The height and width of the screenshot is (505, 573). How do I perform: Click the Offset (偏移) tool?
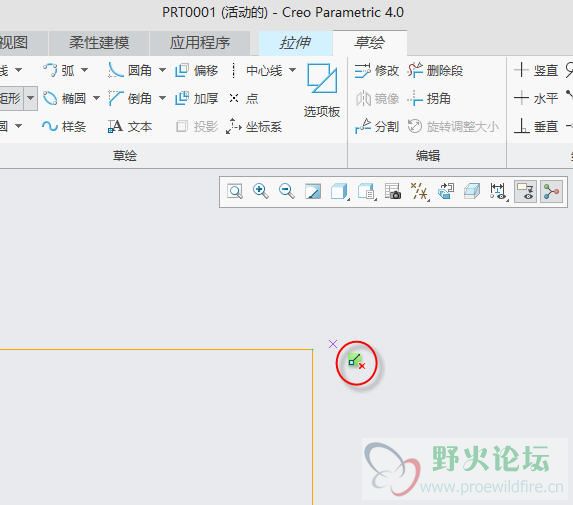[x=197, y=70]
